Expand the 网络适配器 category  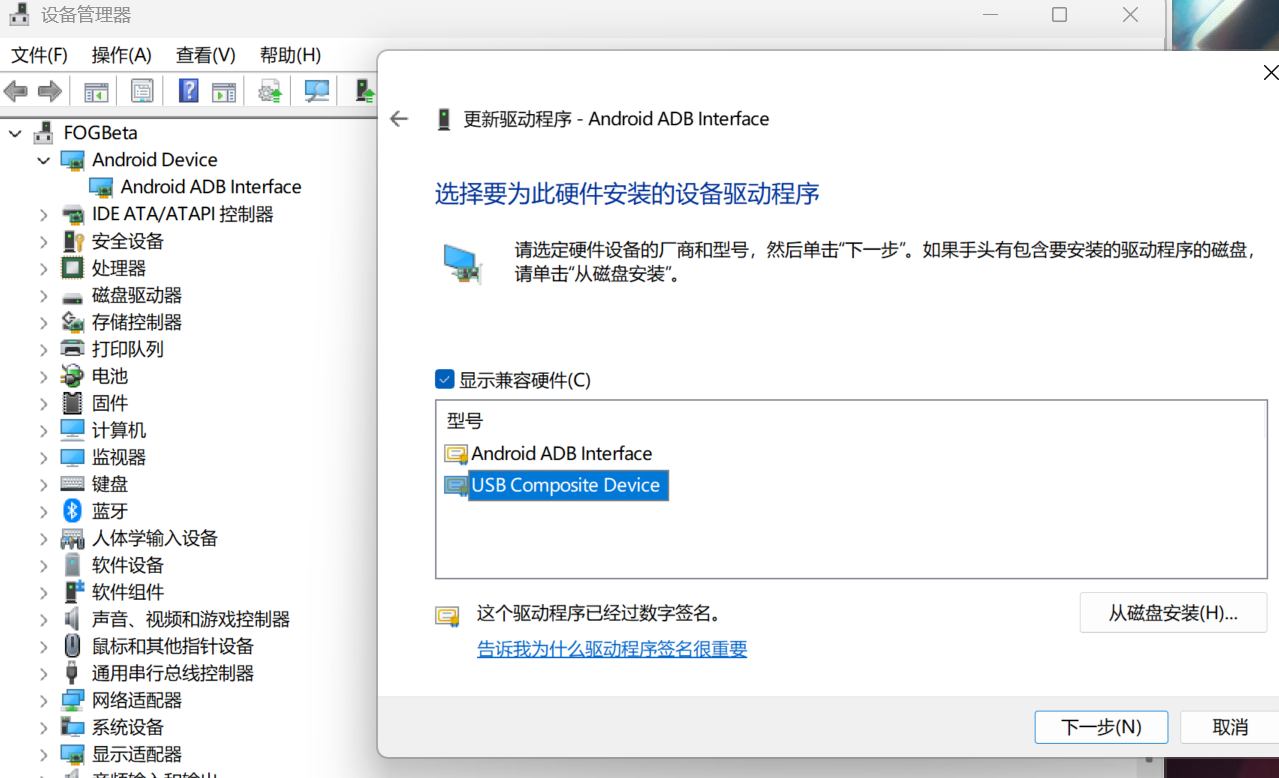click(x=43, y=700)
